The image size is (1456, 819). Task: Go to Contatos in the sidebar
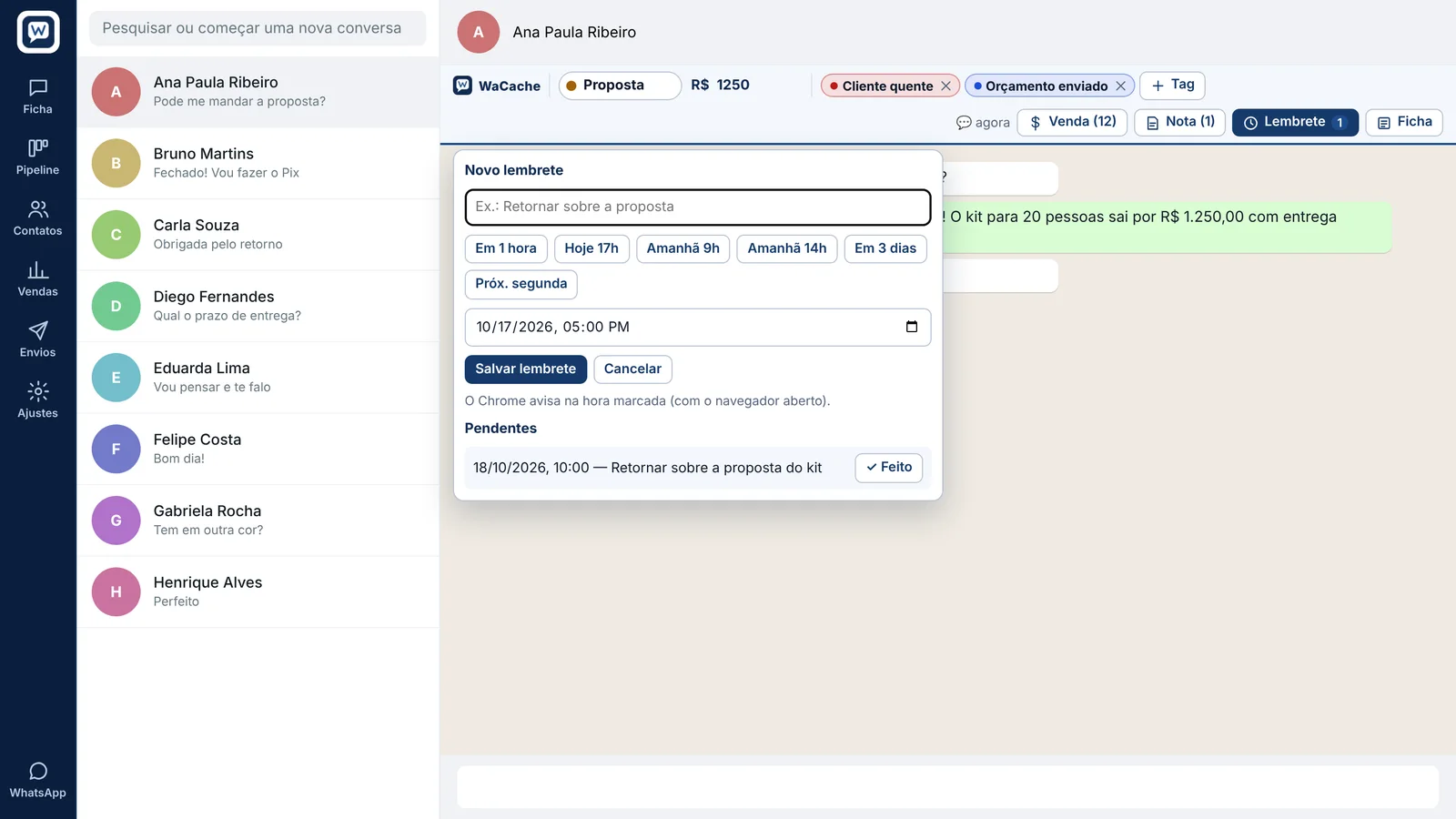coord(37,218)
